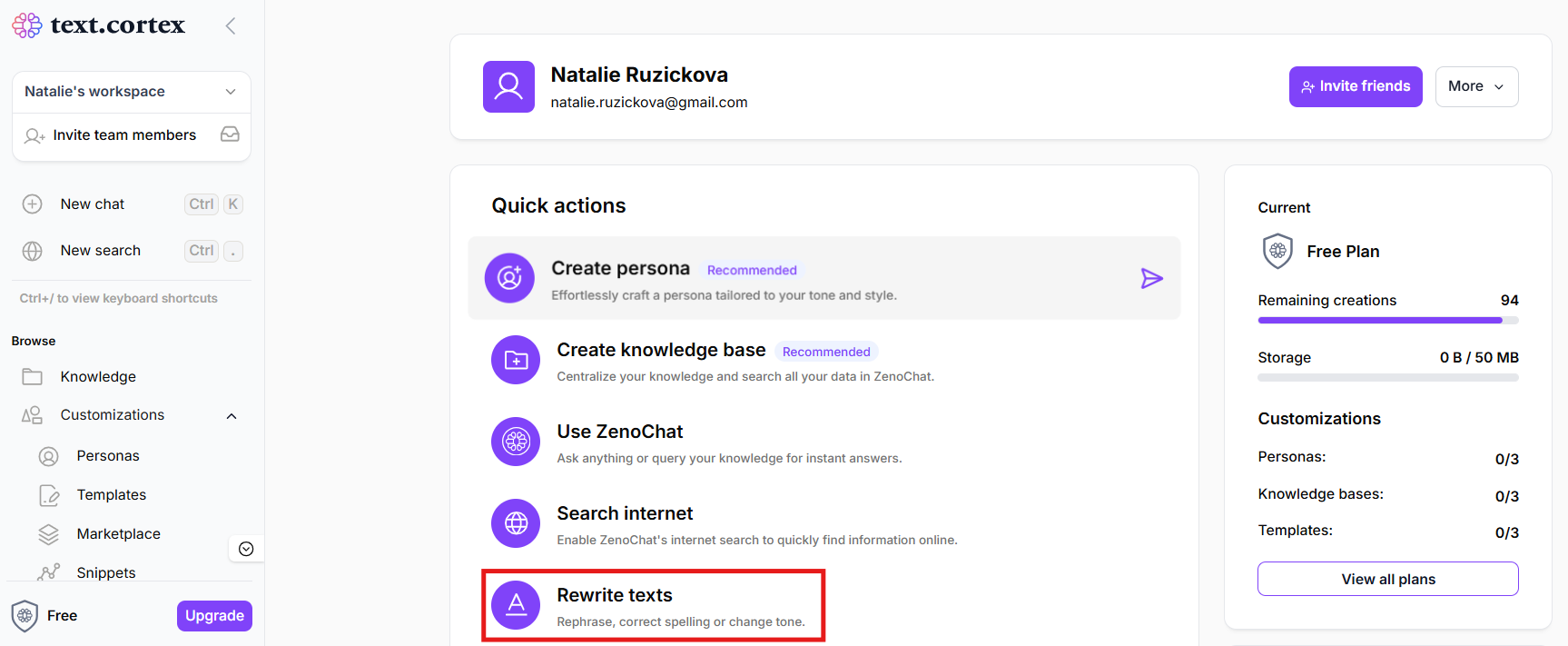Click the Marketplace layers icon
This screenshot has height=646, width=1568.
pyautogui.click(x=49, y=534)
